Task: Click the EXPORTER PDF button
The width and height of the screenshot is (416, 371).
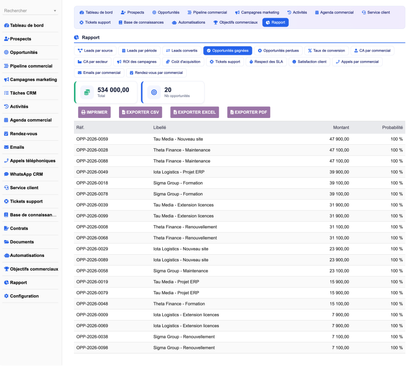Action: point(249,112)
